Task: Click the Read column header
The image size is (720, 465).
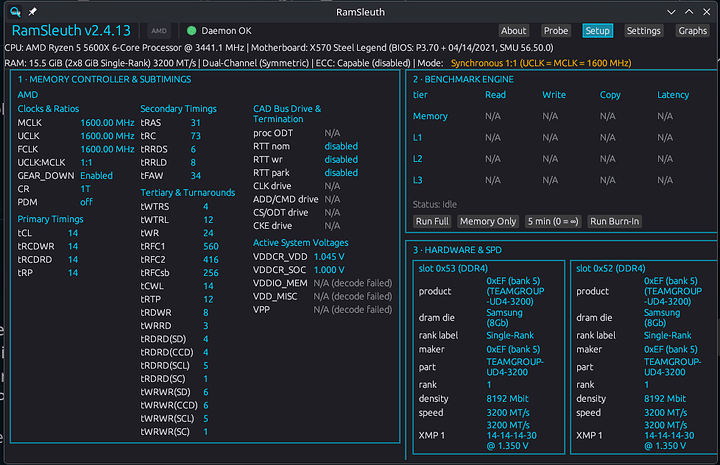Action: pos(495,95)
